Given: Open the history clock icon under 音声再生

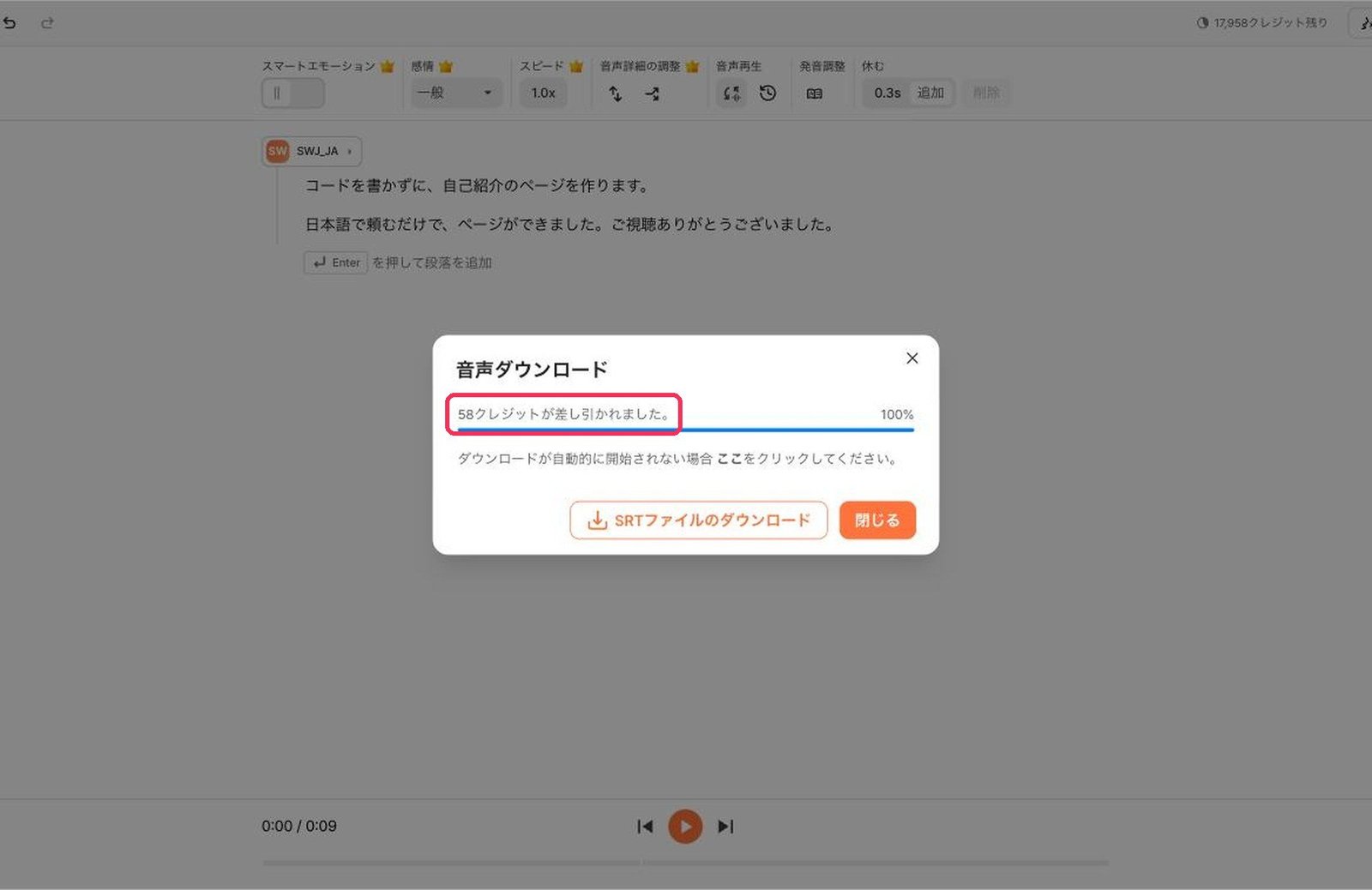Looking at the screenshot, I should pos(767,93).
